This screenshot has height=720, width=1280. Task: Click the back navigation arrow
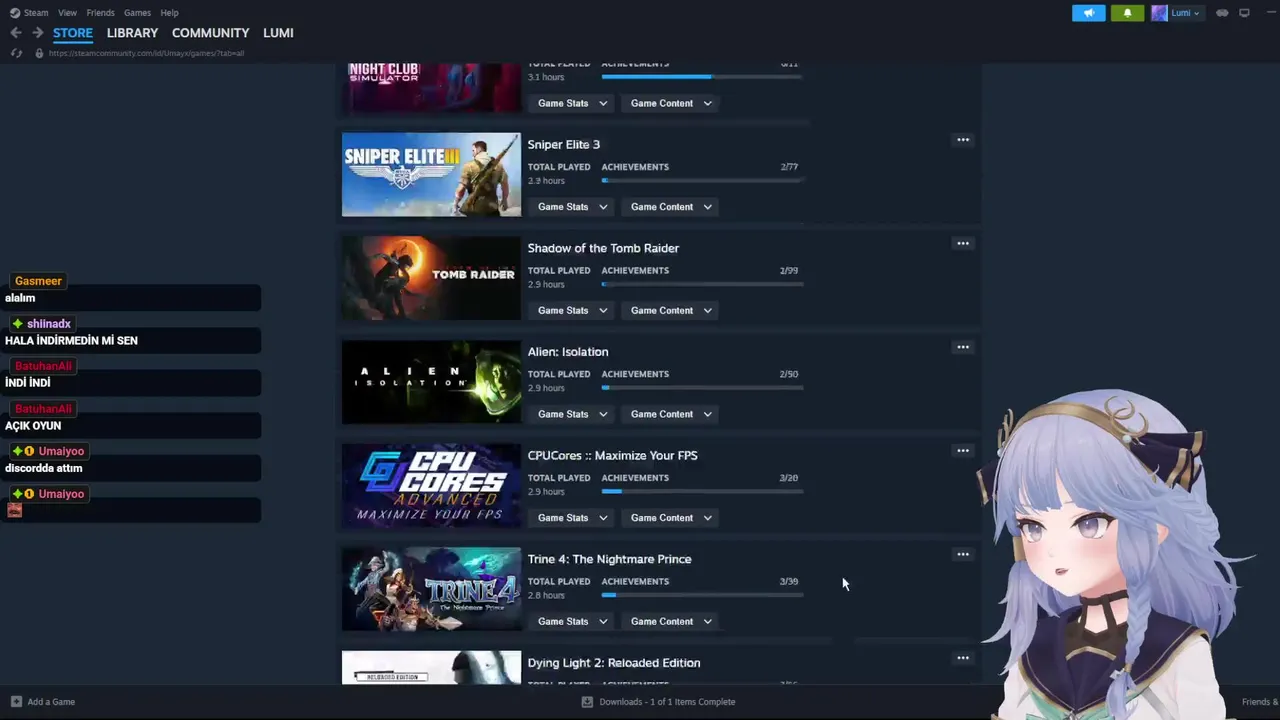point(16,33)
